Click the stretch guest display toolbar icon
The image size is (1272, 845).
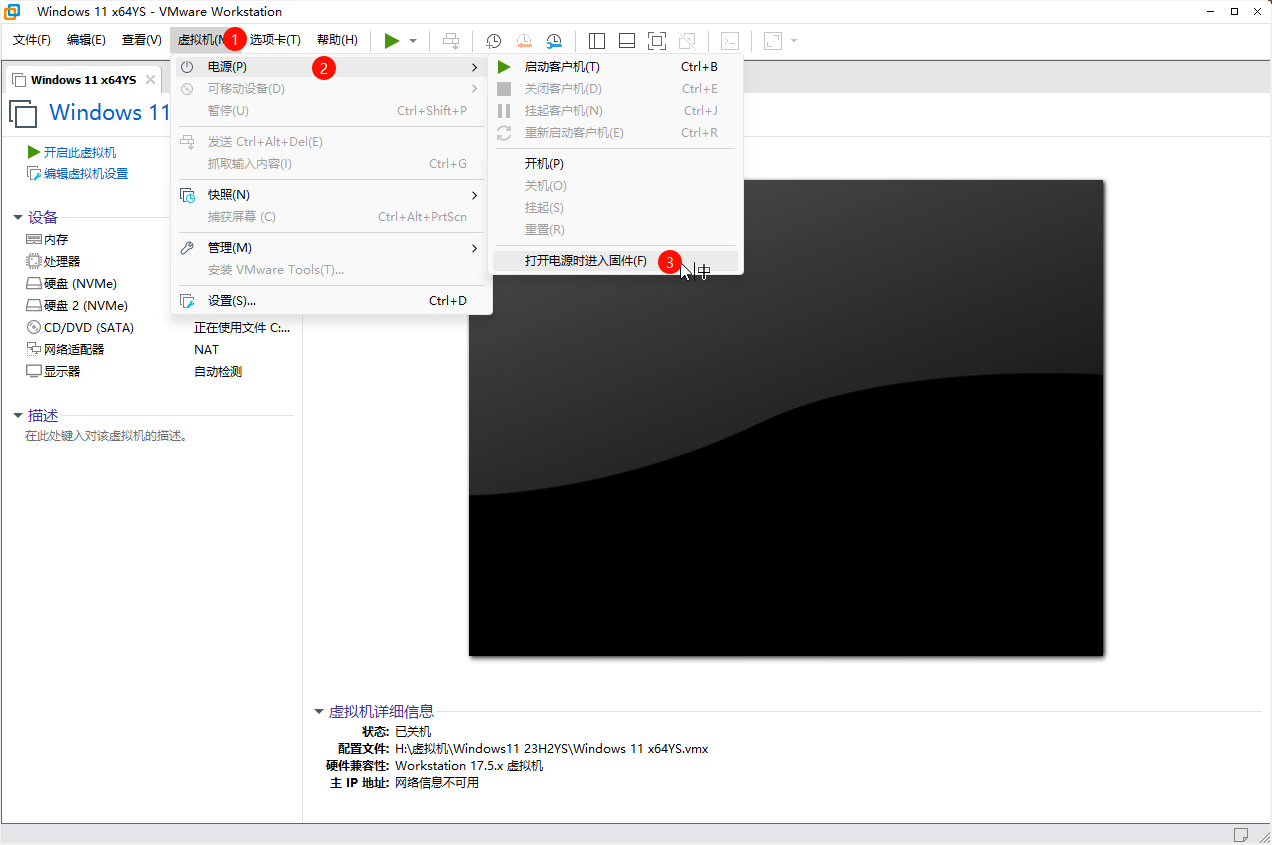(773, 40)
